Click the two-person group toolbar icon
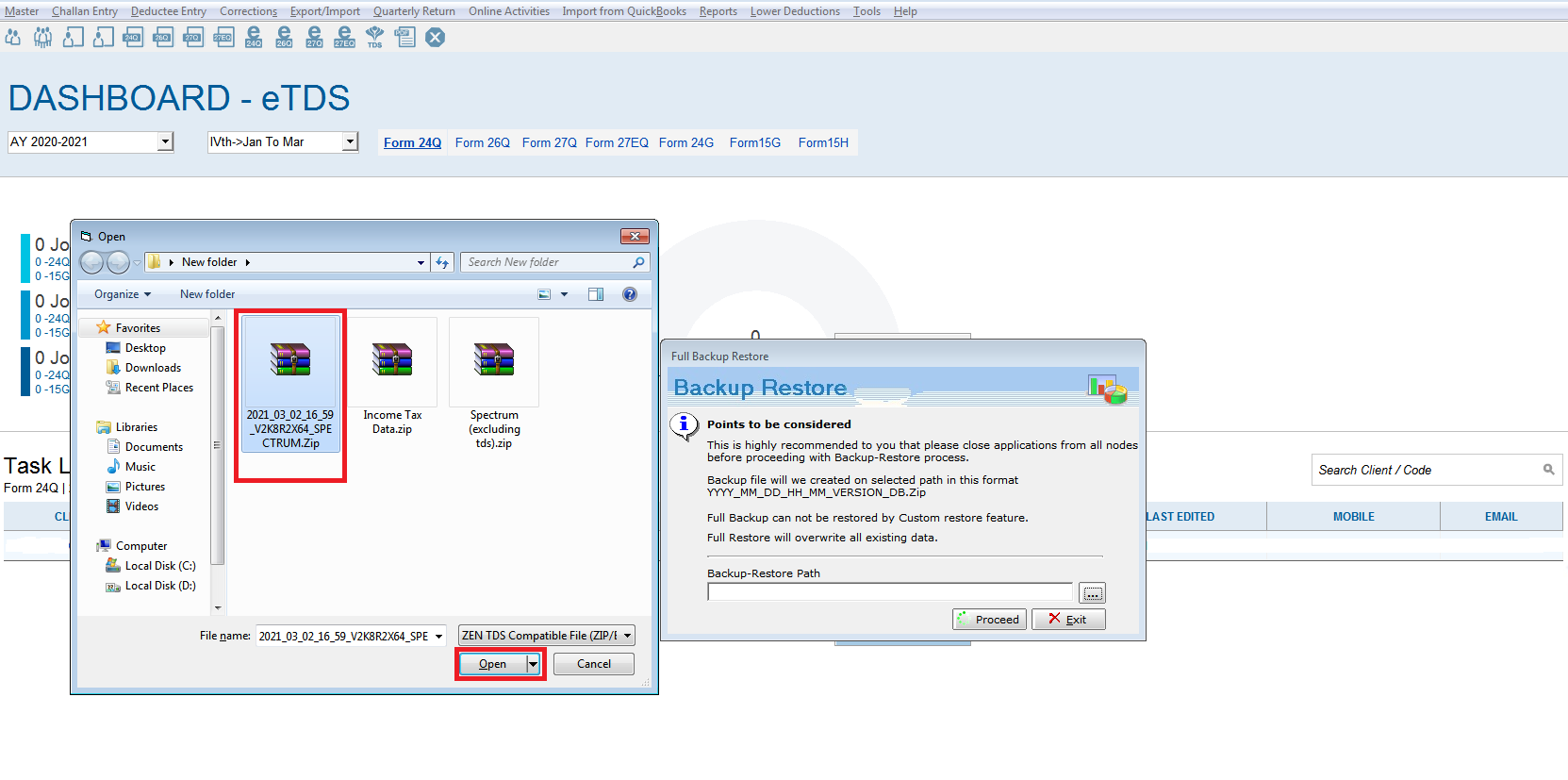Image resolution: width=1568 pixels, height=780 pixels. pos(13,38)
